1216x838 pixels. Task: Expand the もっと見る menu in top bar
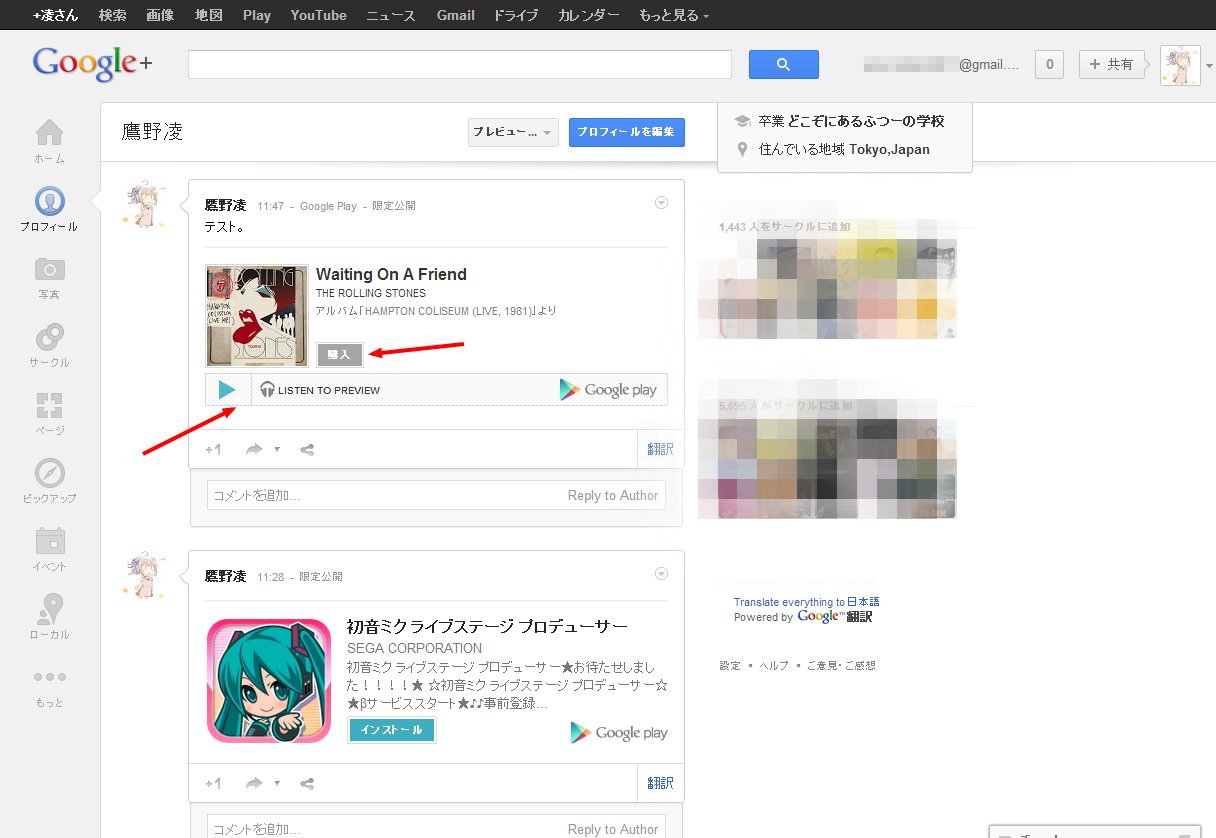click(674, 16)
